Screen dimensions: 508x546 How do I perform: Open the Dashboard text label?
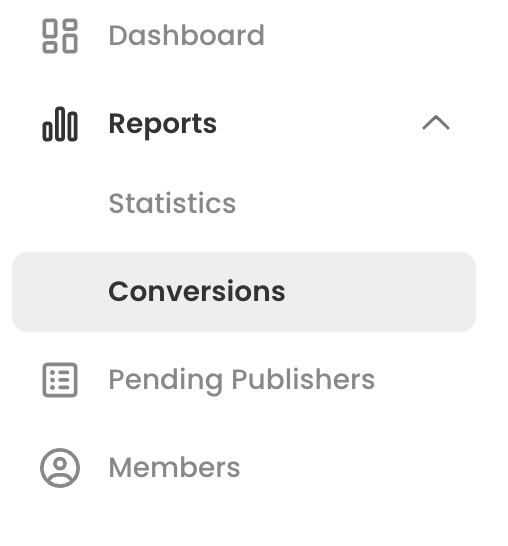pos(187,36)
